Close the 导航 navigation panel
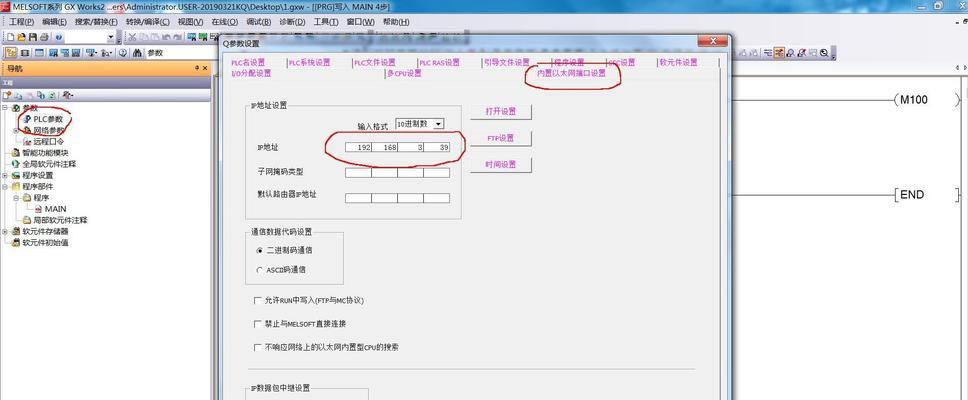968x400 pixels. [206, 68]
